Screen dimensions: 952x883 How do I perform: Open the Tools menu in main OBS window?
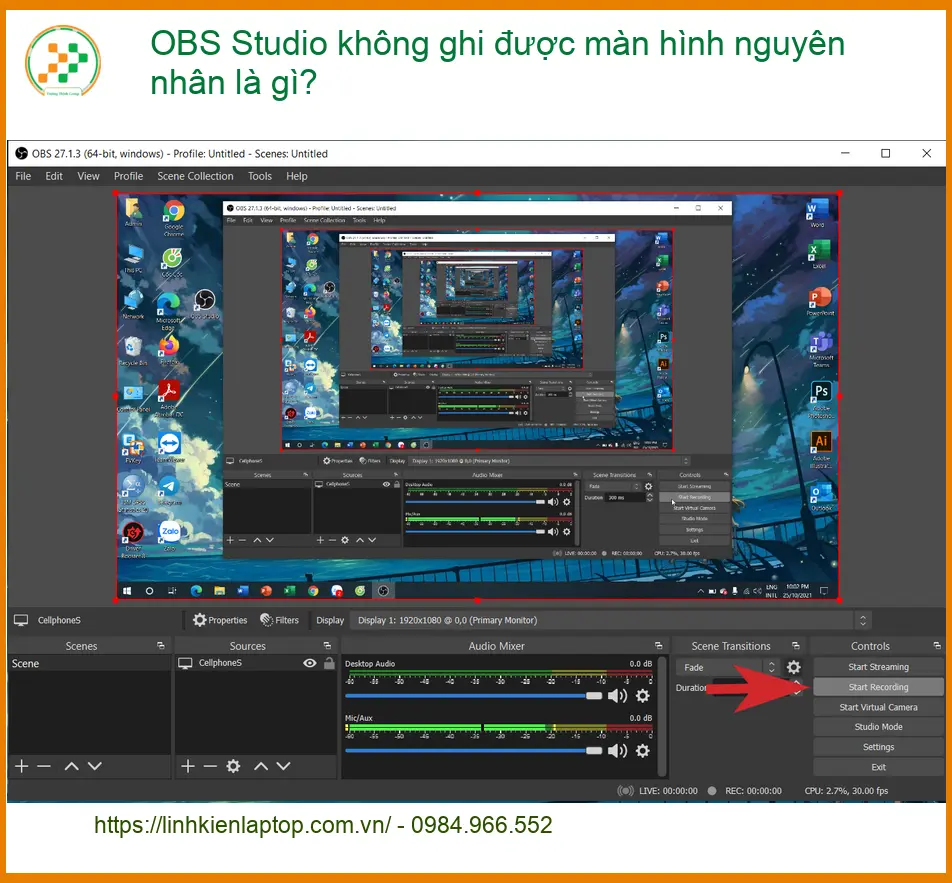[x=260, y=176]
